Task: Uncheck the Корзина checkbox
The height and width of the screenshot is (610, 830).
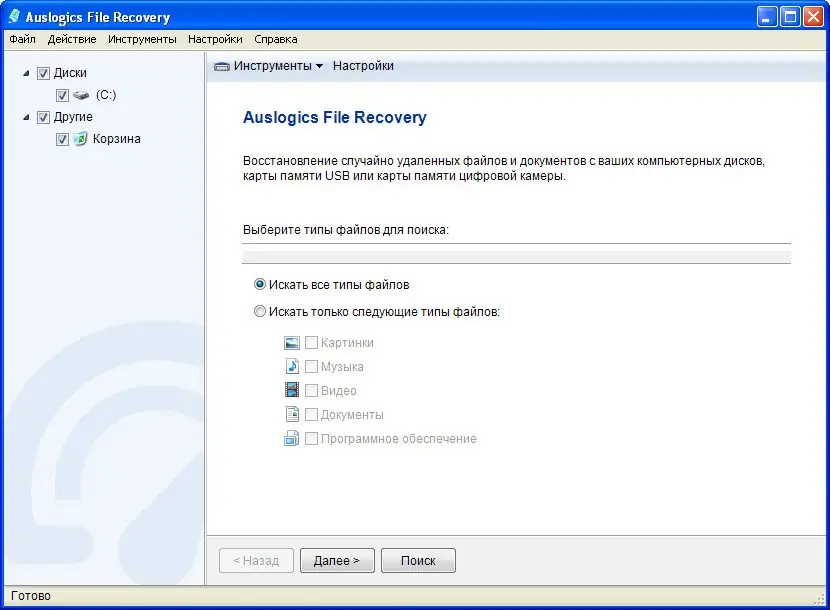Action: [x=62, y=139]
